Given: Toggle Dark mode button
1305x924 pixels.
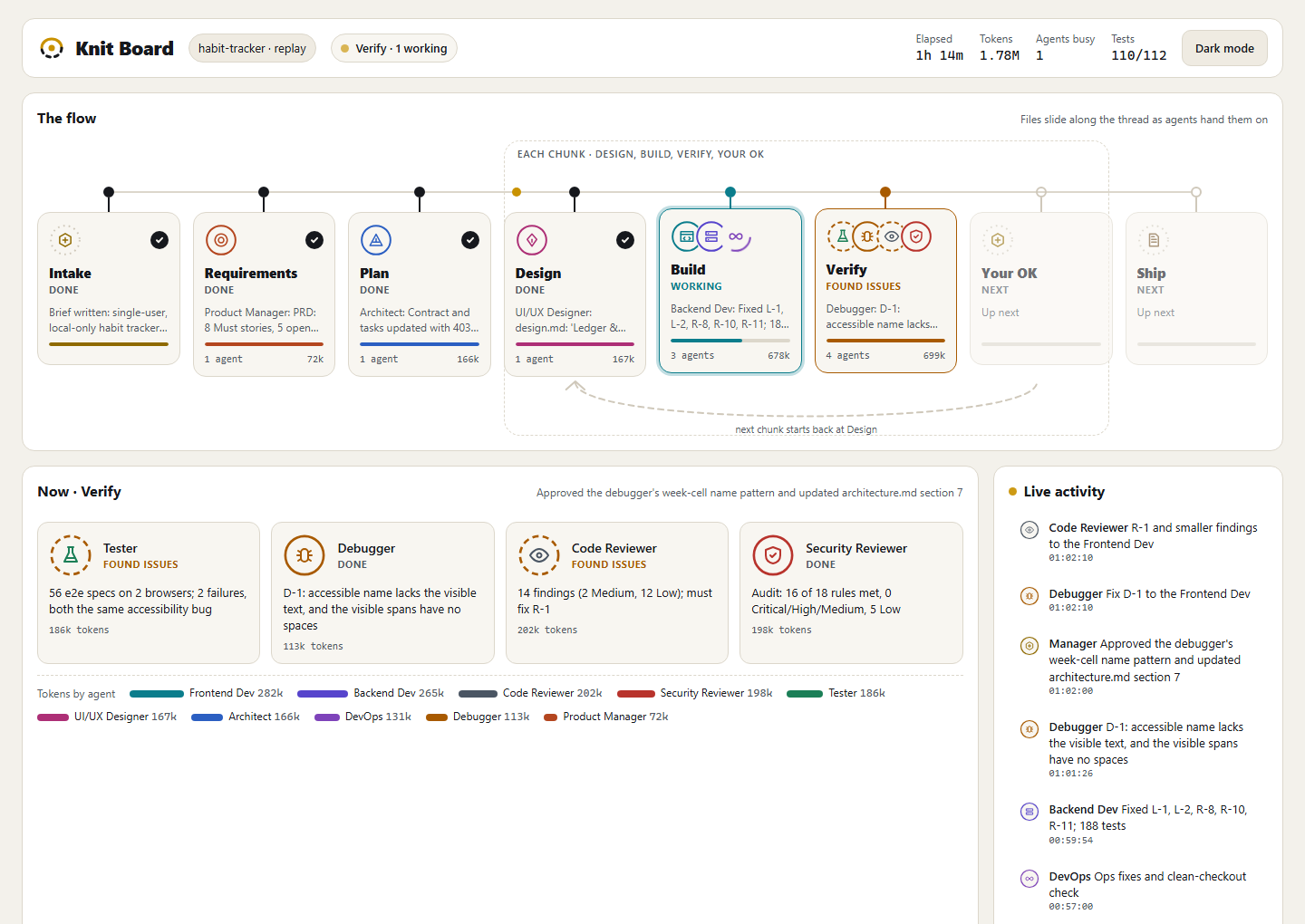Looking at the screenshot, I should coord(1224,48).
